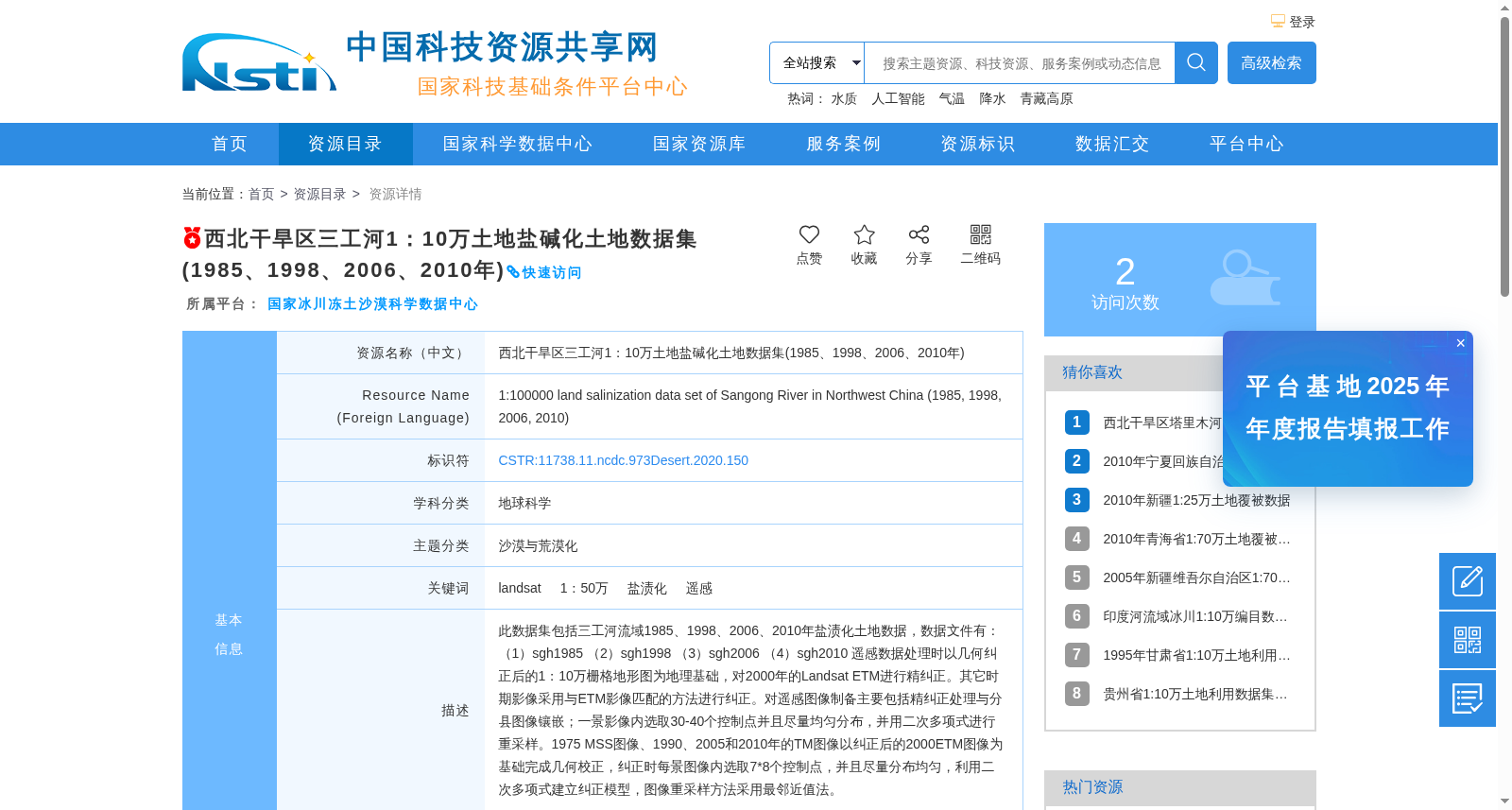Image resolution: width=1512 pixels, height=810 pixels.
Task: Click the favorite (收藏) star icon
Action: [x=864, y=234]
